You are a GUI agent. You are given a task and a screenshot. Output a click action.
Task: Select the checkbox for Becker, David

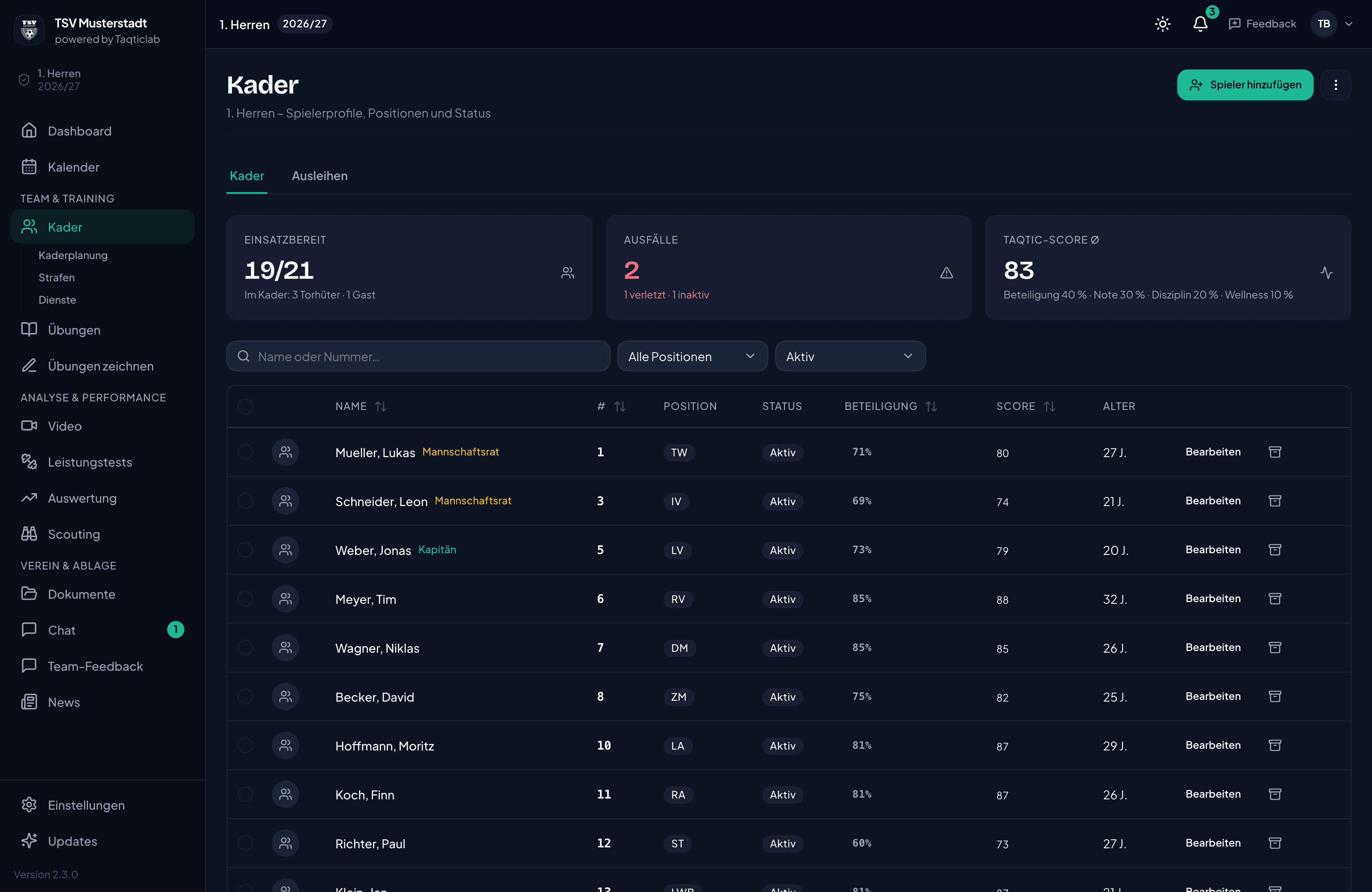click(x=245, y=696)
